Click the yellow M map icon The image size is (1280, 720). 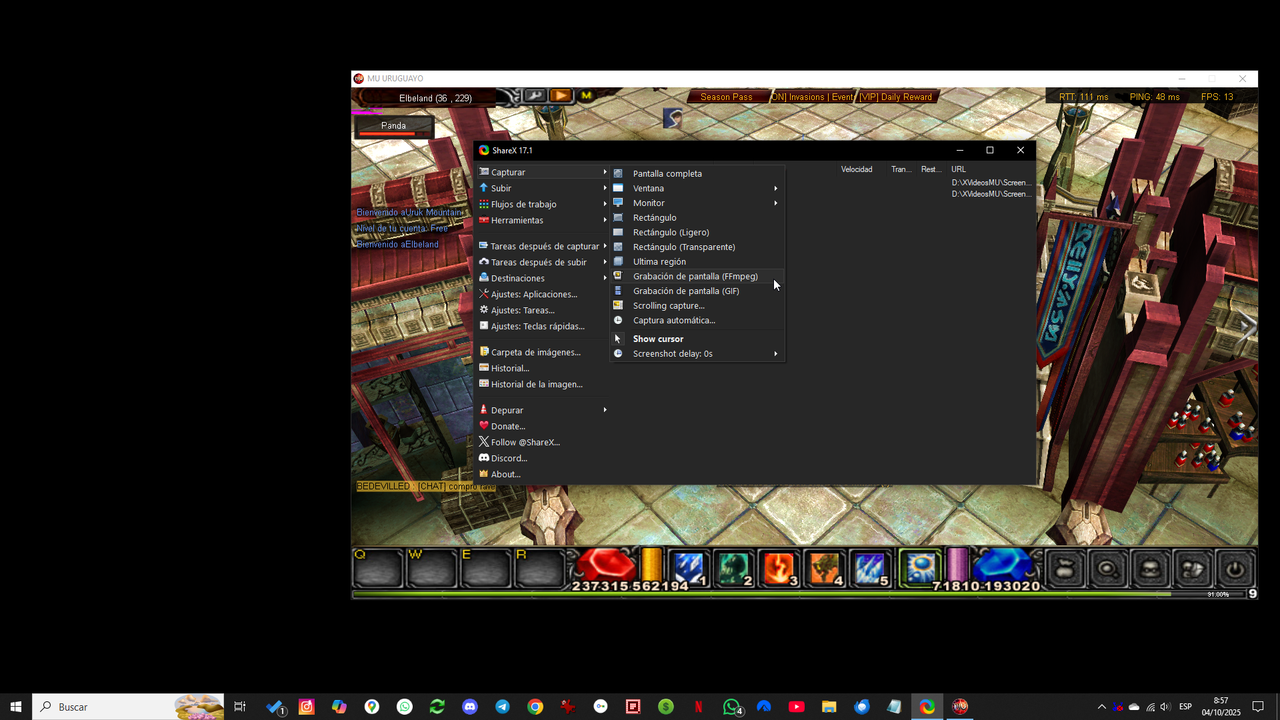tap(587, 96)
